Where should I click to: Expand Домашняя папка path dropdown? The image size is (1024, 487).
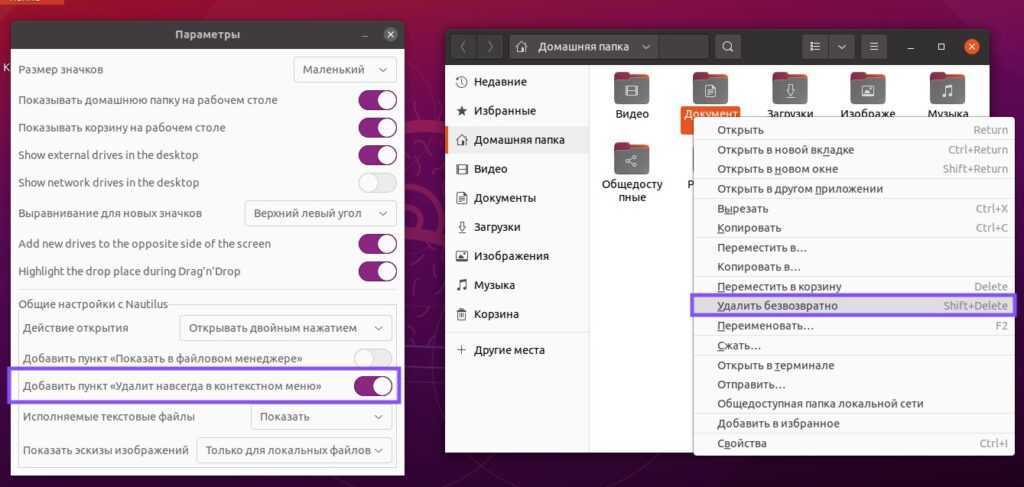pos(646,47)
